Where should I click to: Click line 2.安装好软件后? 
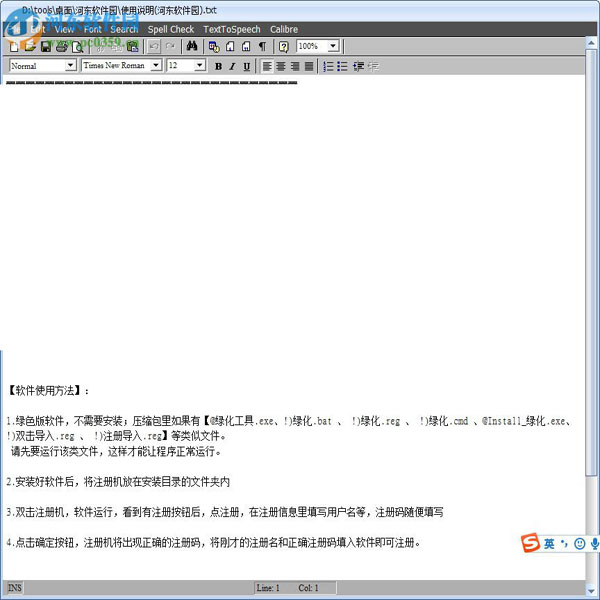coord(118,482)
